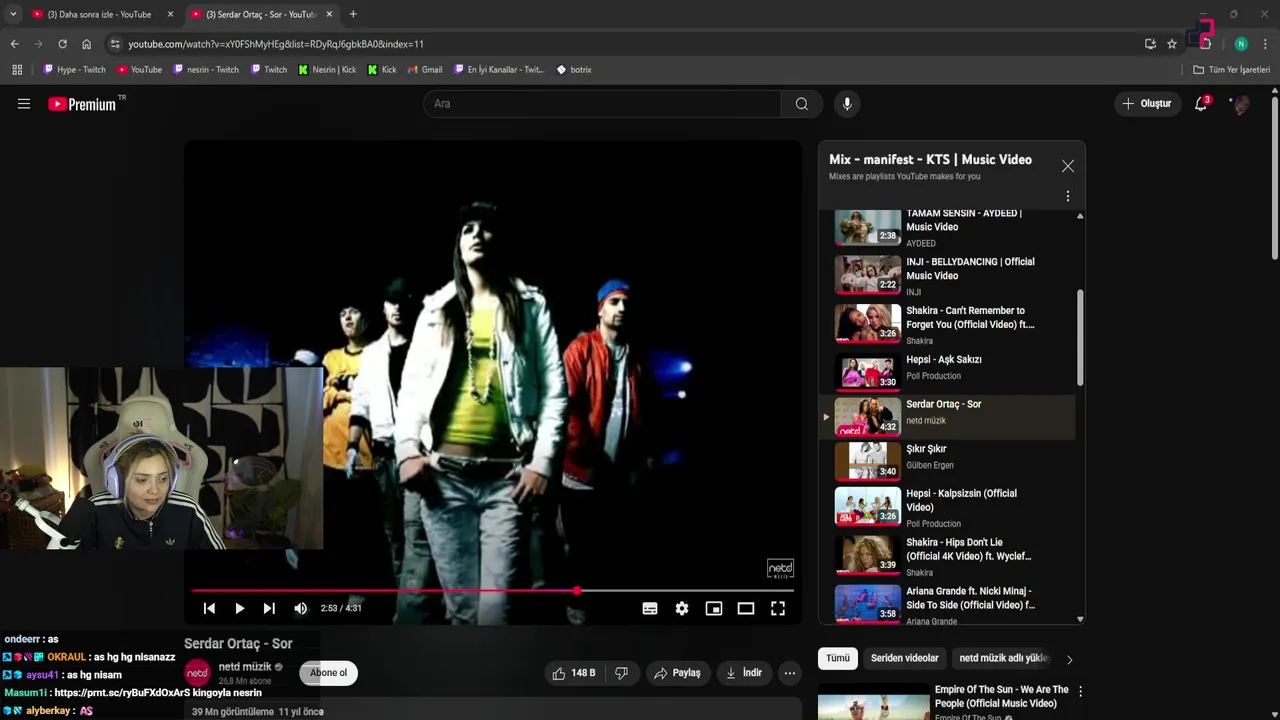This screenshot has height=720, width=1280.
Task: Open Chrome tab search dropdown arrow
Action: click(x=13, y=14)
